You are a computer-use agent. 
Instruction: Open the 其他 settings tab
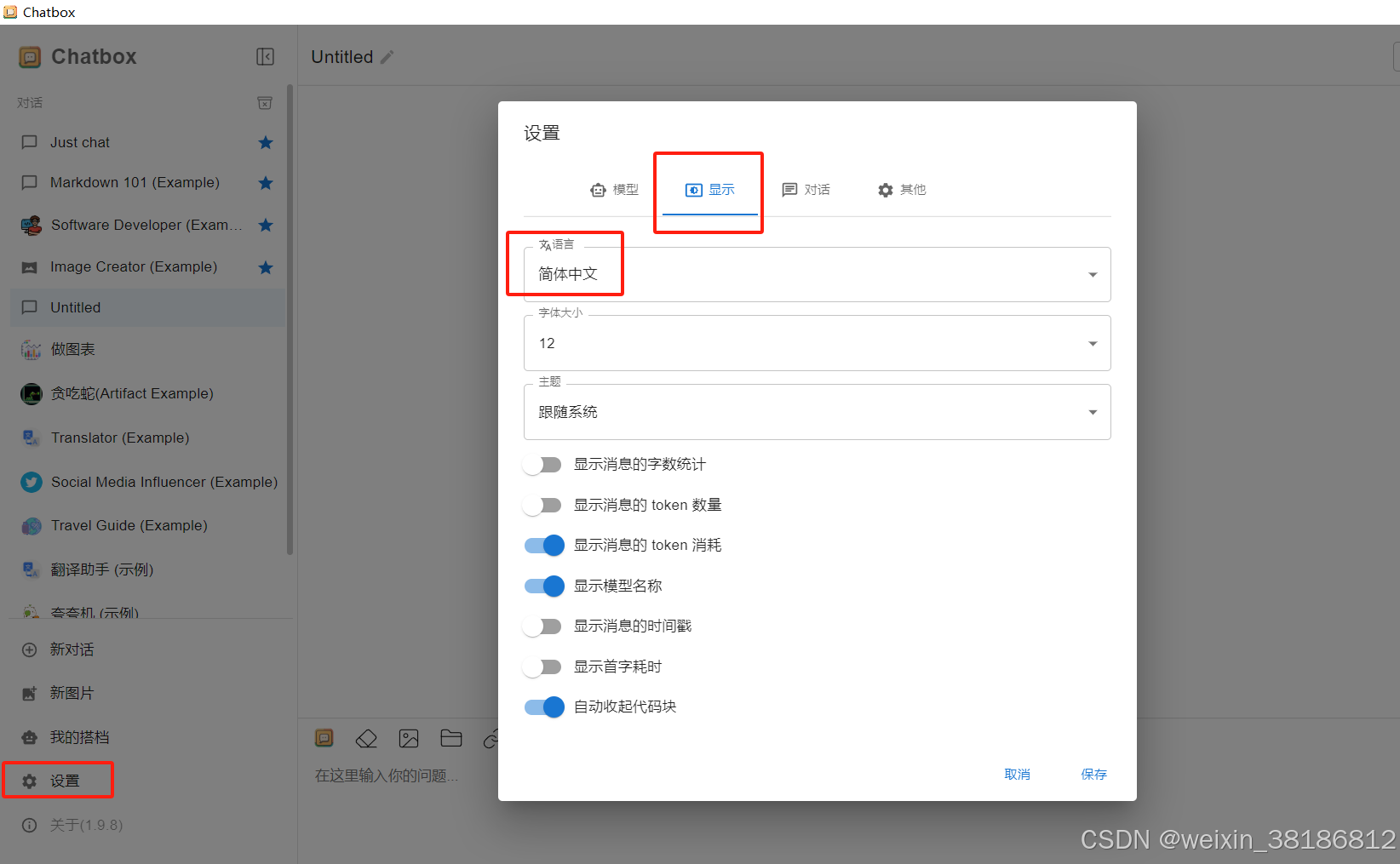click(902, 190)
